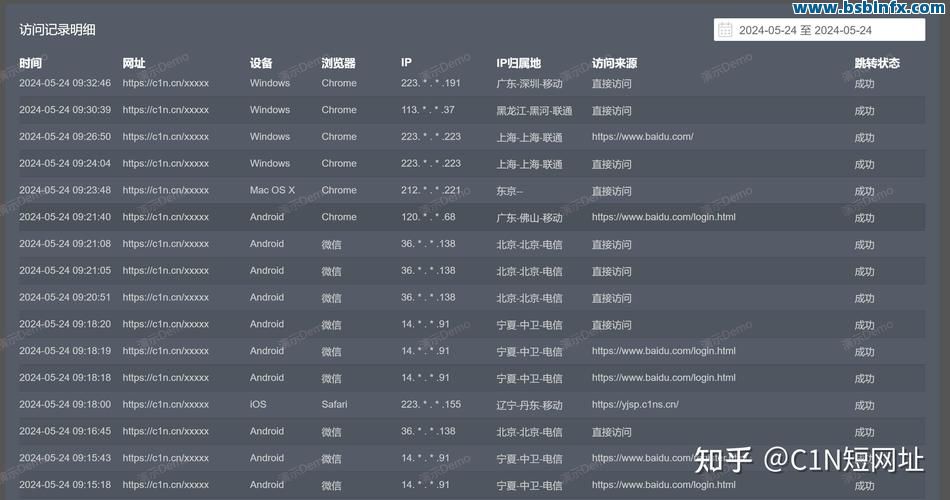
Task: Click 微信 browser in 09:21:08 row
Action: [331, 244]
